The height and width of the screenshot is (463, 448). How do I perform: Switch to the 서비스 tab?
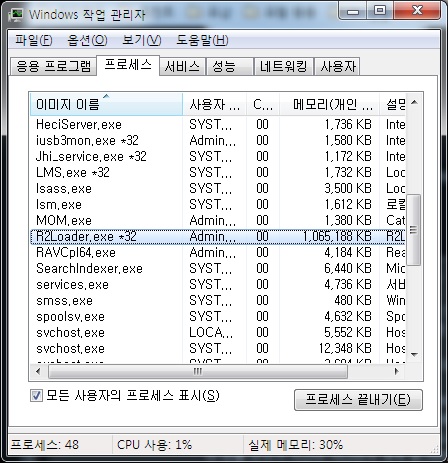pos(182,66)
